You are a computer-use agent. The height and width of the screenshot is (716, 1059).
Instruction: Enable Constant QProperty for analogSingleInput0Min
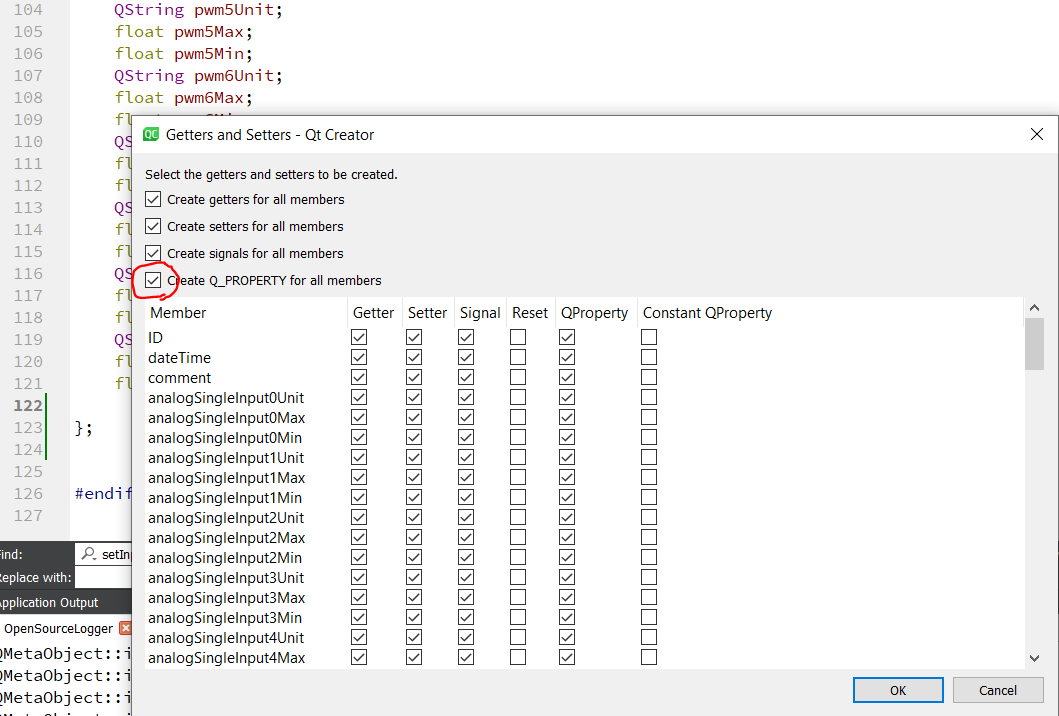[x=649, y=437]
